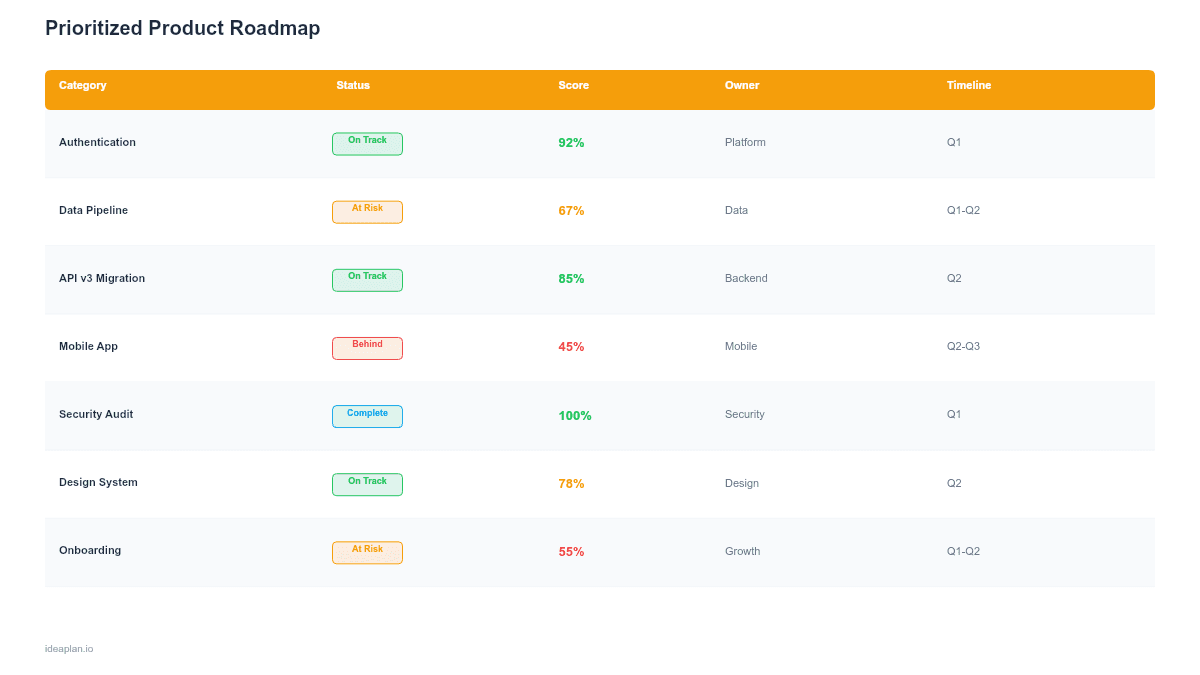This screenshot has width=1200, height=675.
Task: Click the 'On Track' badge for API v3 Migration
Action: coord(367,280)
